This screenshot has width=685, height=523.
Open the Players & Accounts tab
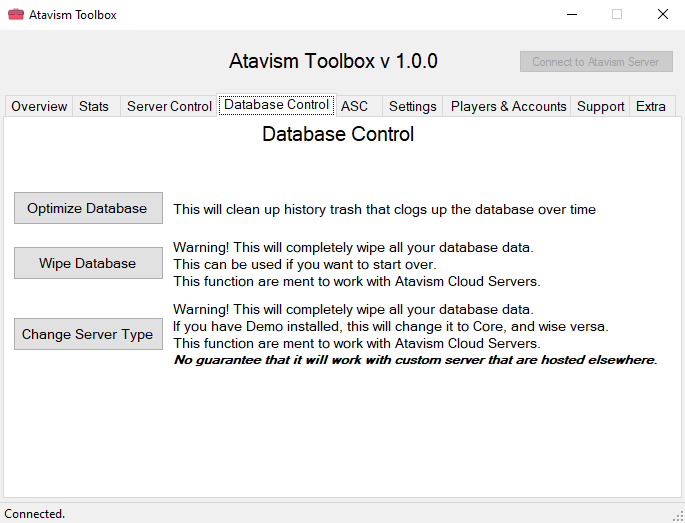508,106
